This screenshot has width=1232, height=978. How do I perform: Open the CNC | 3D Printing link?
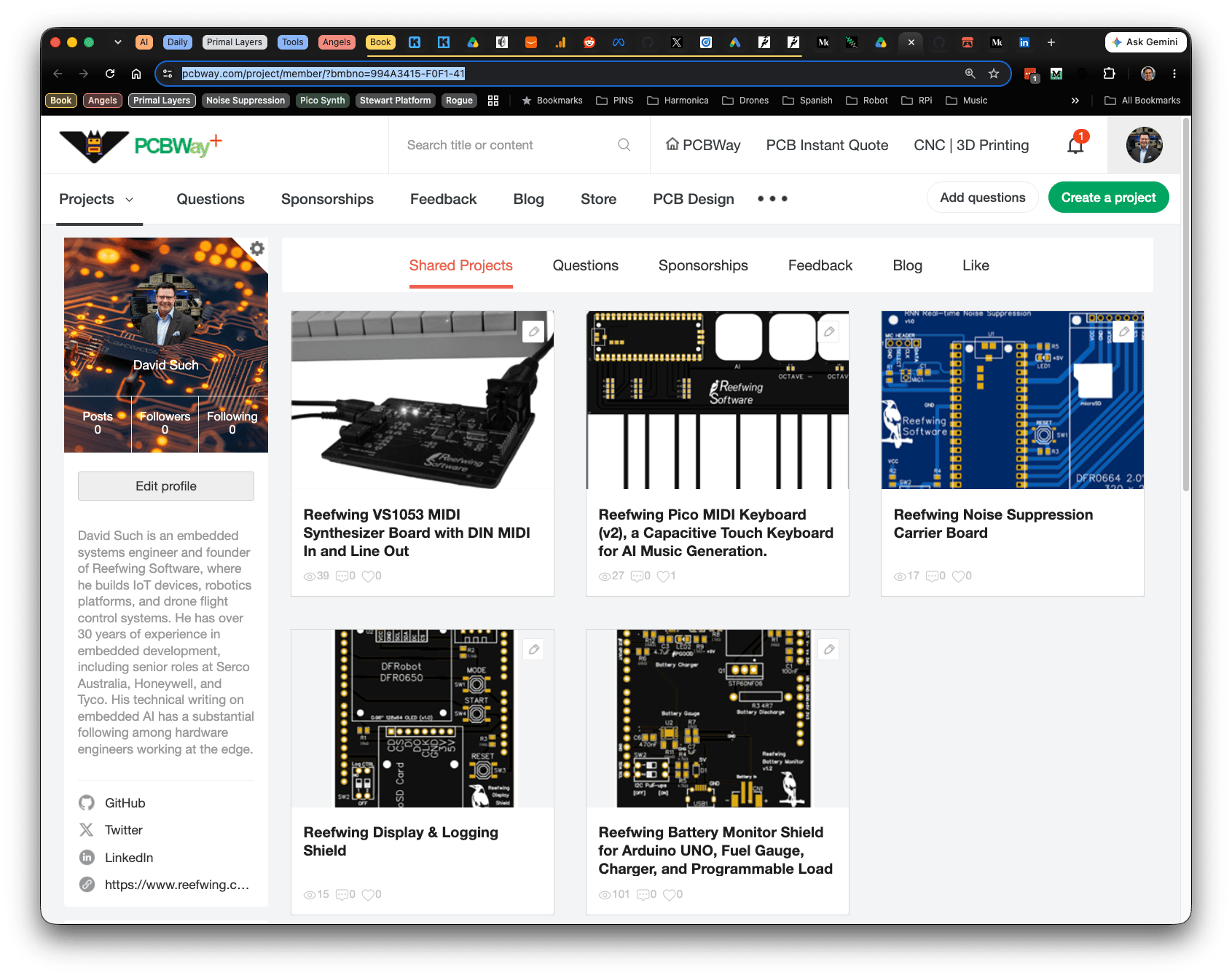pyautogui.click(x=971, y=145)
